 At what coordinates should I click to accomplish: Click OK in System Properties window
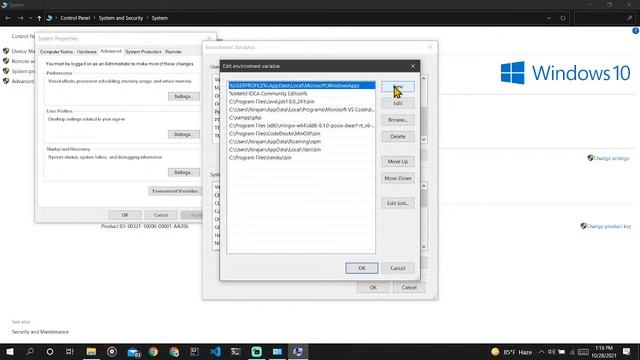125,215
